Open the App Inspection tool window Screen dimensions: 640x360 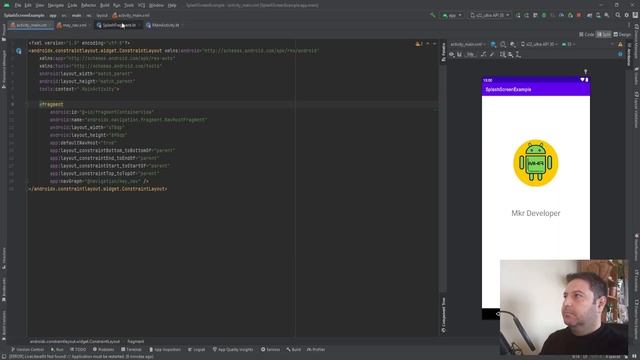coord(165,349)
